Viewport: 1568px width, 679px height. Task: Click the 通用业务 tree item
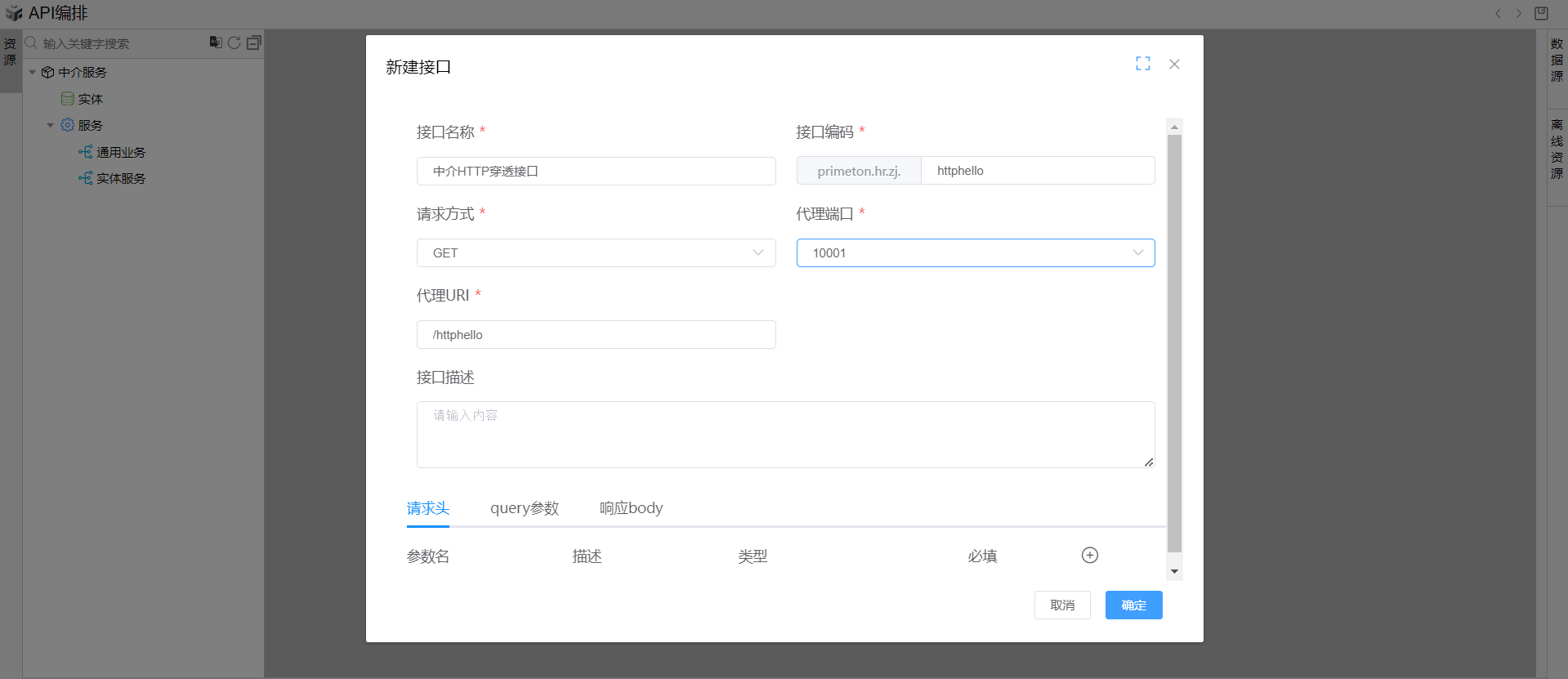[x=120, y=153]
